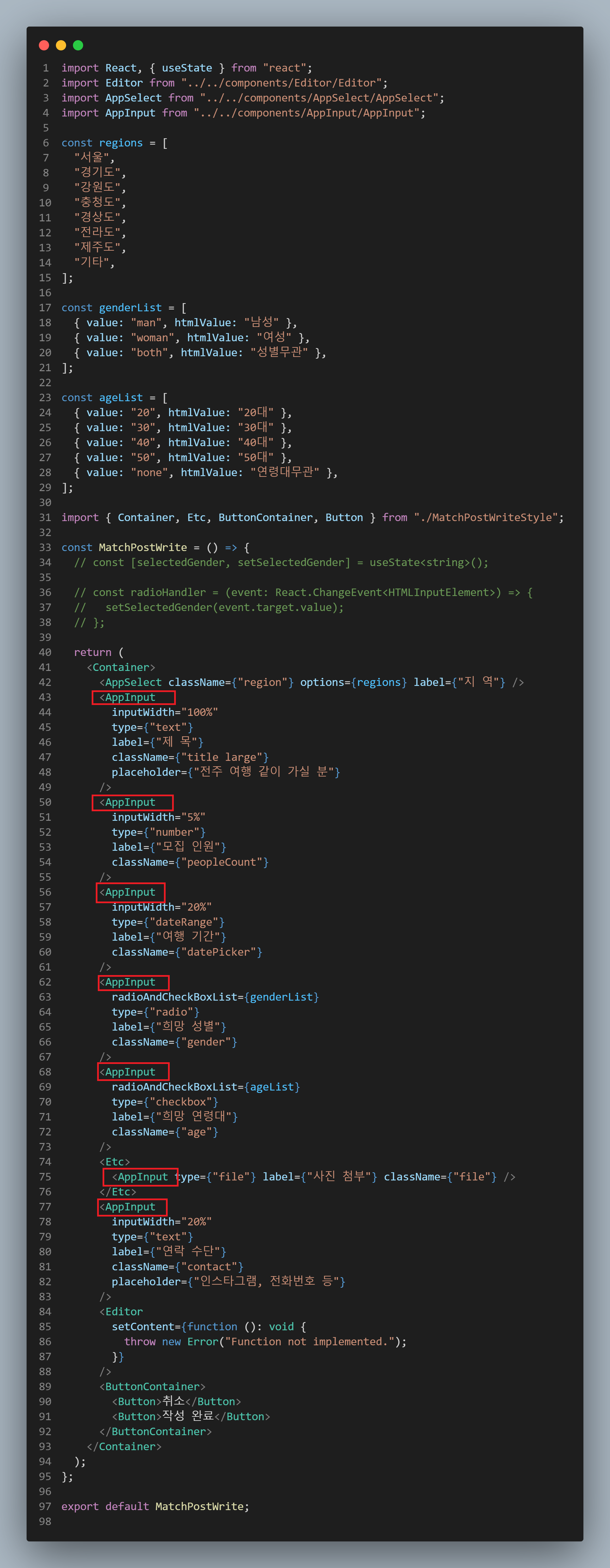Click the "경기도" region string
Viewport: 610px width, 1568px height.
pyautogui.click(x=97, y=173)
